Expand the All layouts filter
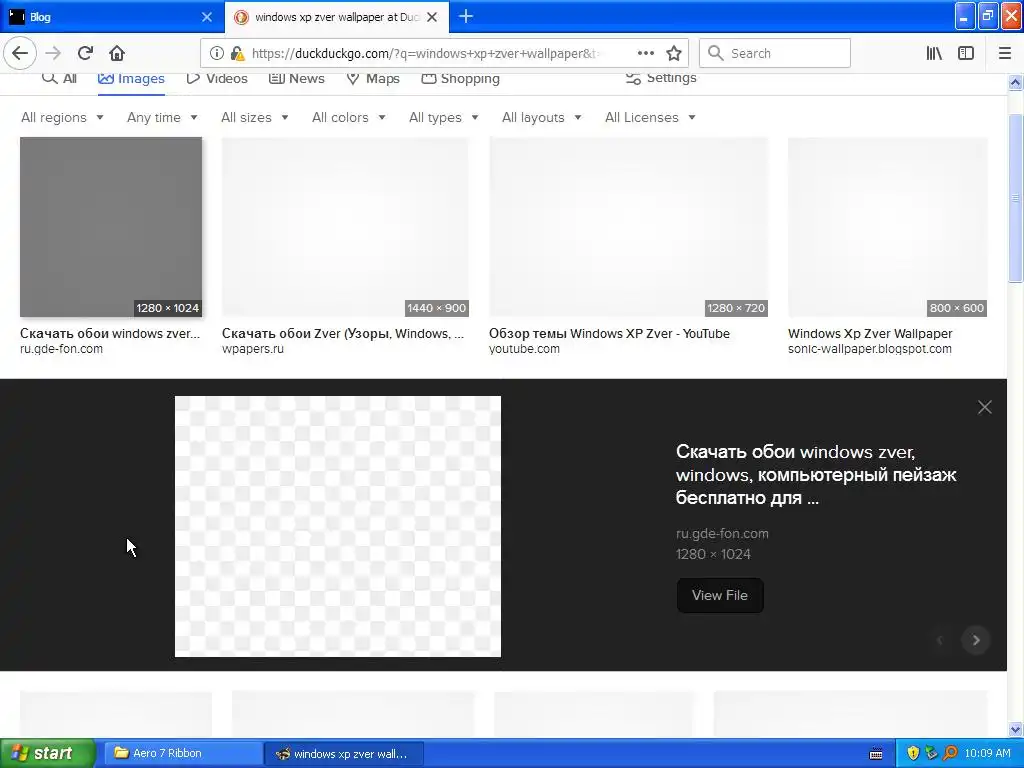1024x768 pixels. pyautogui.click(x=541, y=118)
